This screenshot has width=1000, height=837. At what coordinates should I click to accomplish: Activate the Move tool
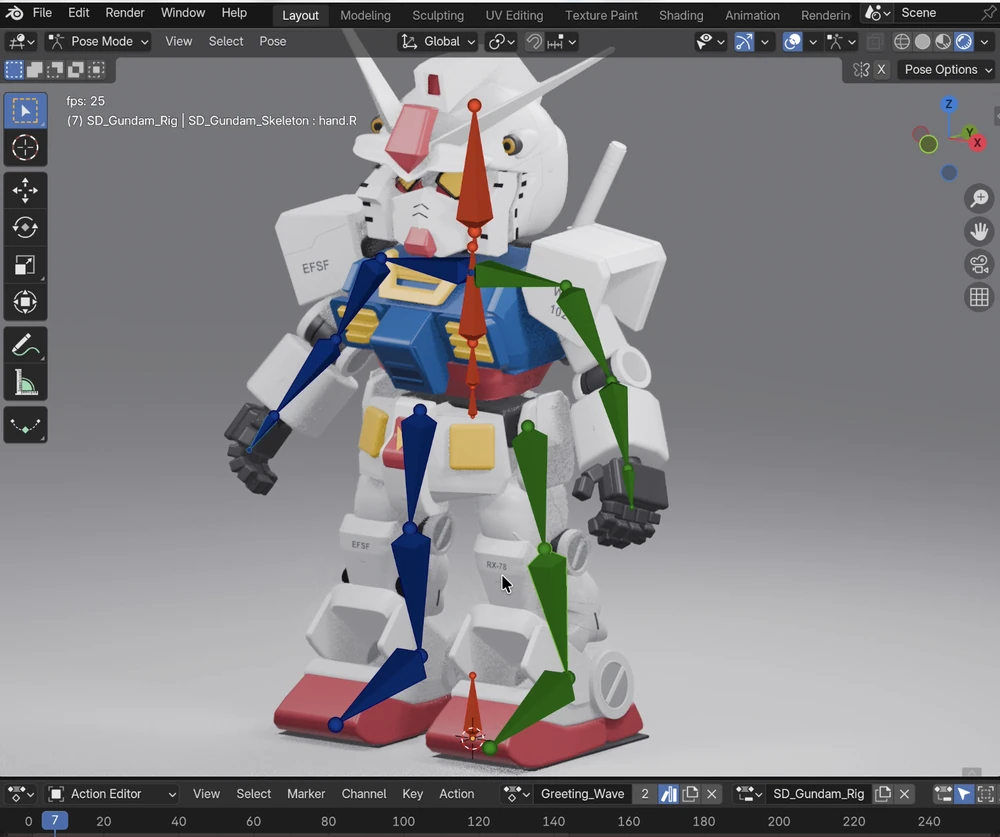[26, 190]
